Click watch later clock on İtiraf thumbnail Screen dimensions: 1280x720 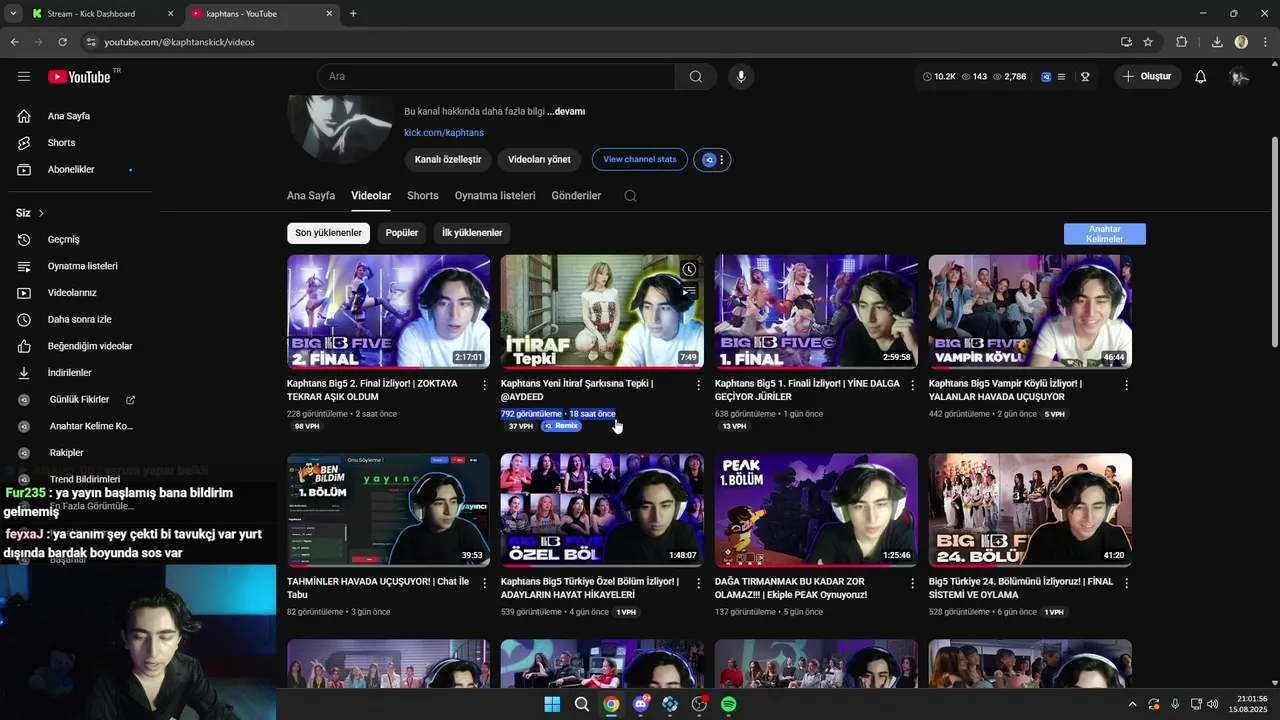[689, 270]
